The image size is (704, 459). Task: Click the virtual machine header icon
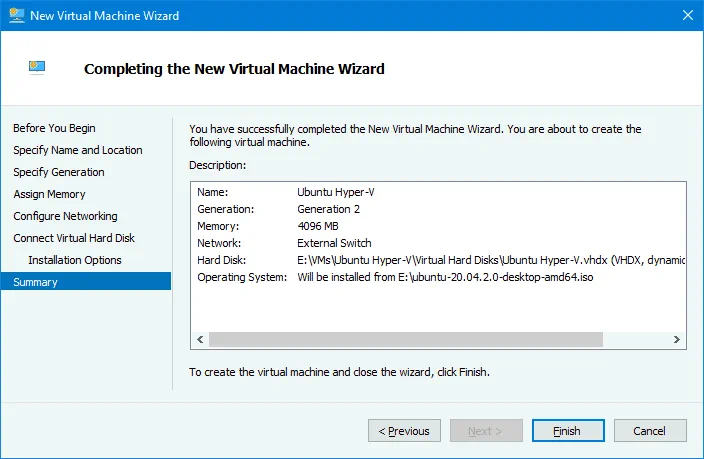point(37,68)
